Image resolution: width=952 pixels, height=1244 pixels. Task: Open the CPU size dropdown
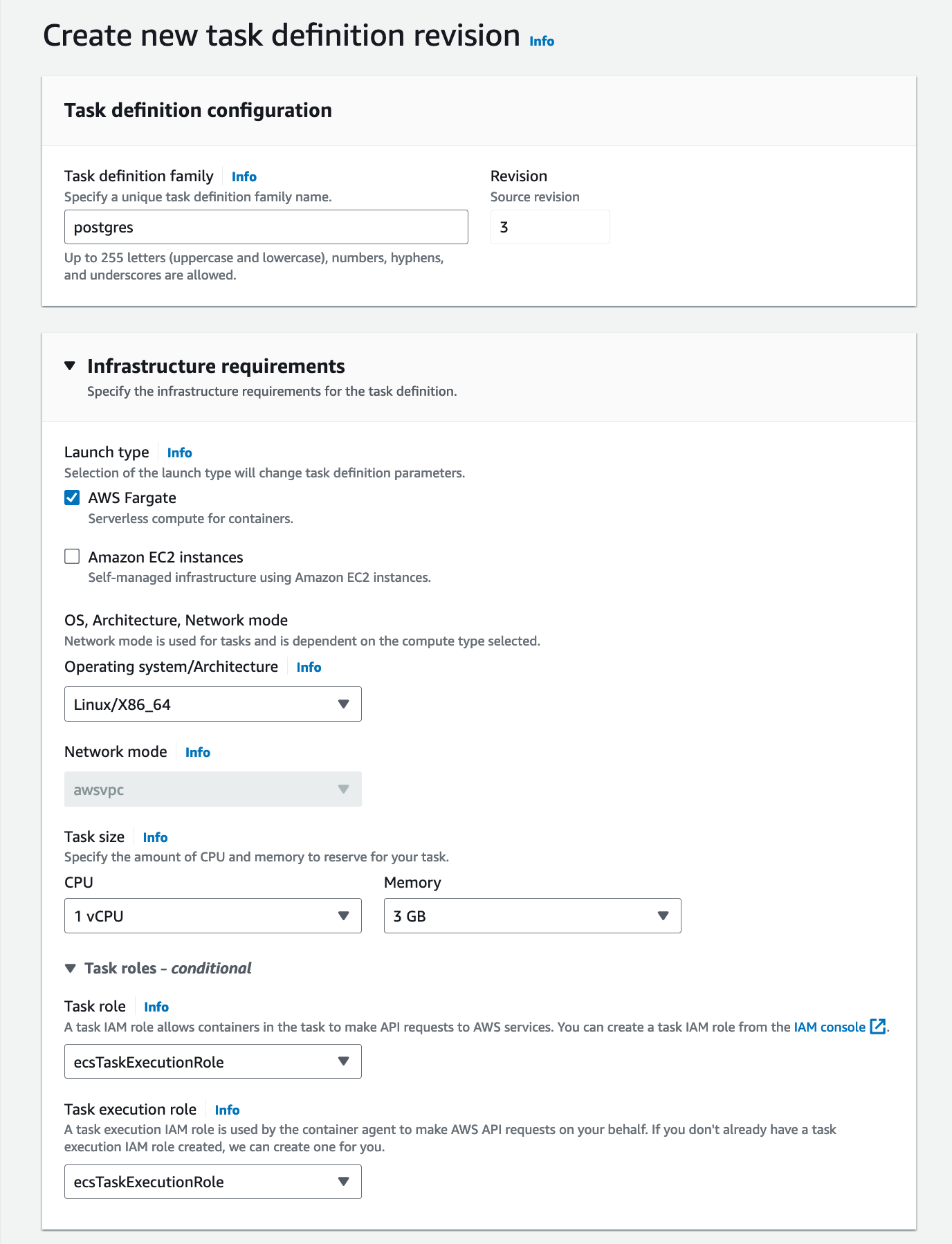coord(212,916)
